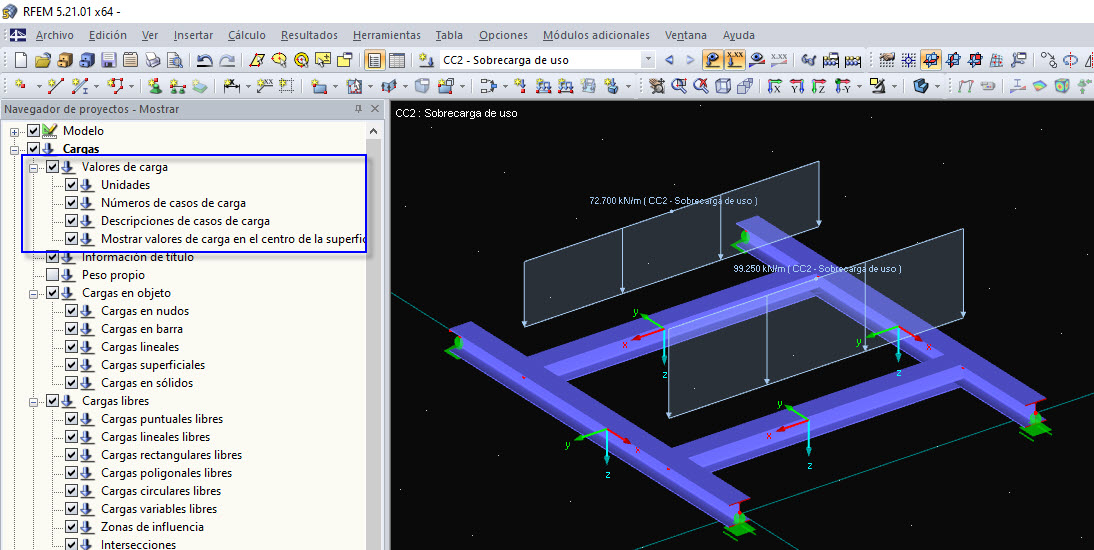Open the new node tool dropdown arrow
Viewport: 1094px width, 550px height.
coord(38,87)
